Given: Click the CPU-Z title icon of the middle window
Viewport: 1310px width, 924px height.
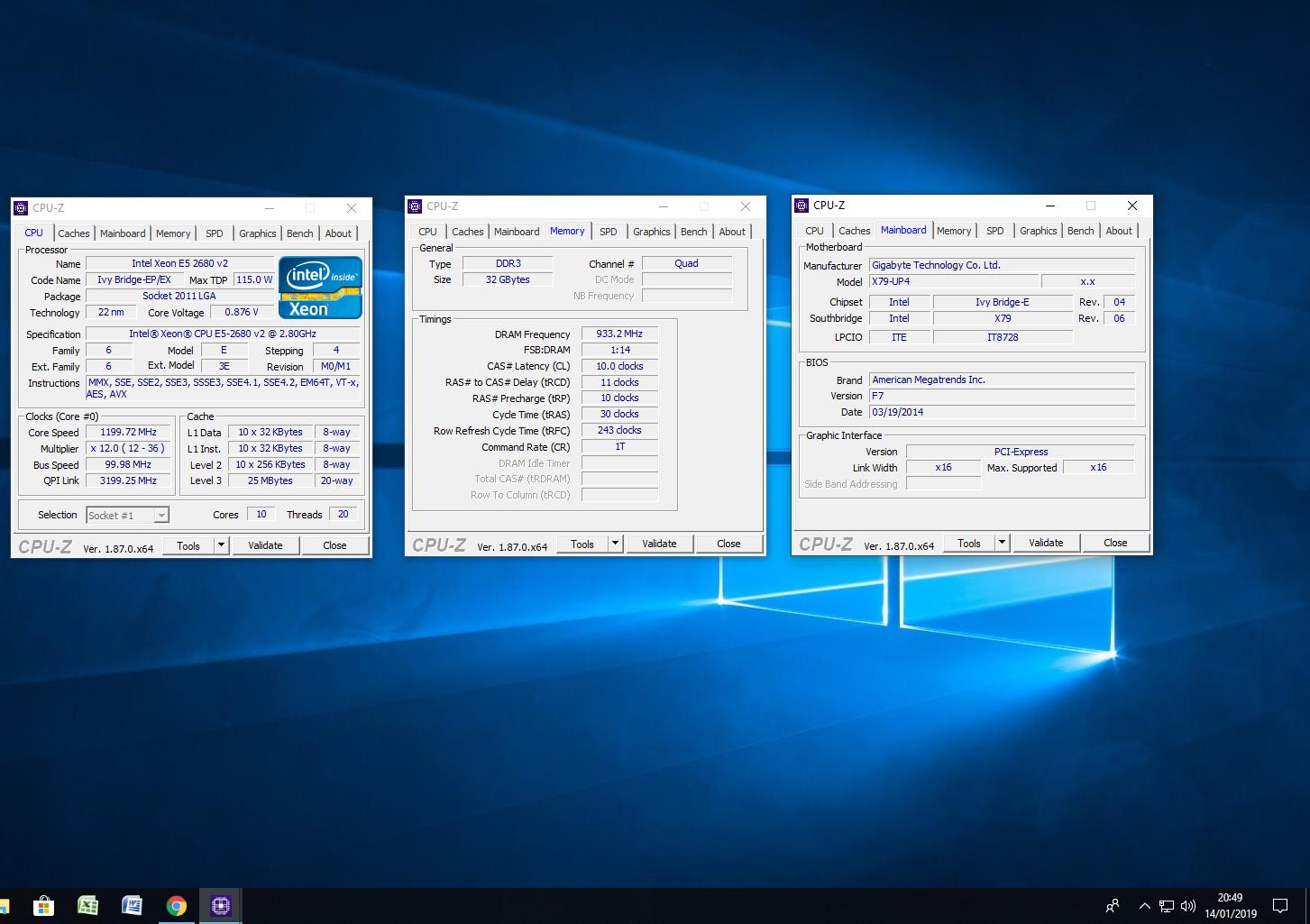Looking at the screenshot, I should 415,206.
